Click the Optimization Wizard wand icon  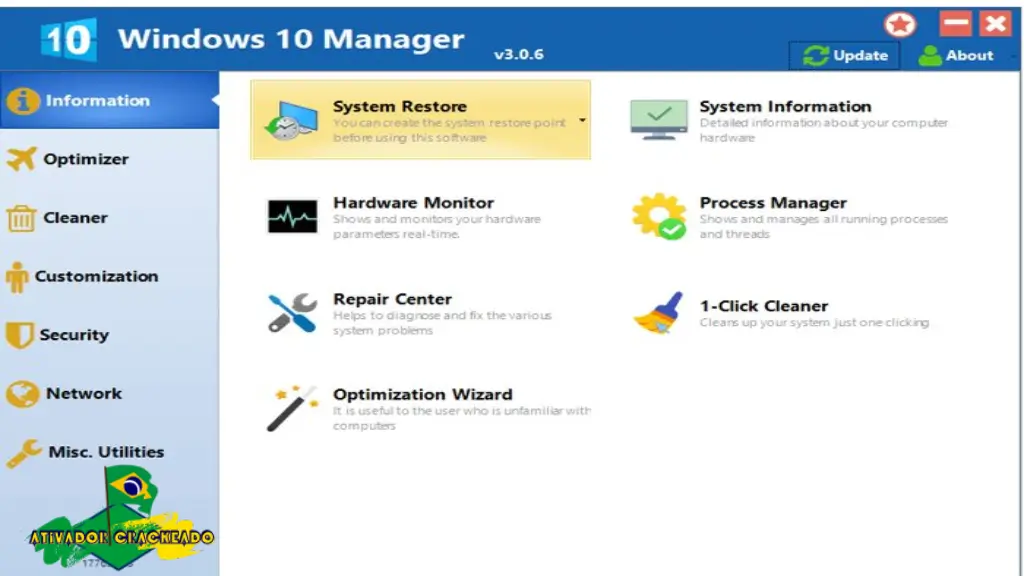click(x=292, y=408)
